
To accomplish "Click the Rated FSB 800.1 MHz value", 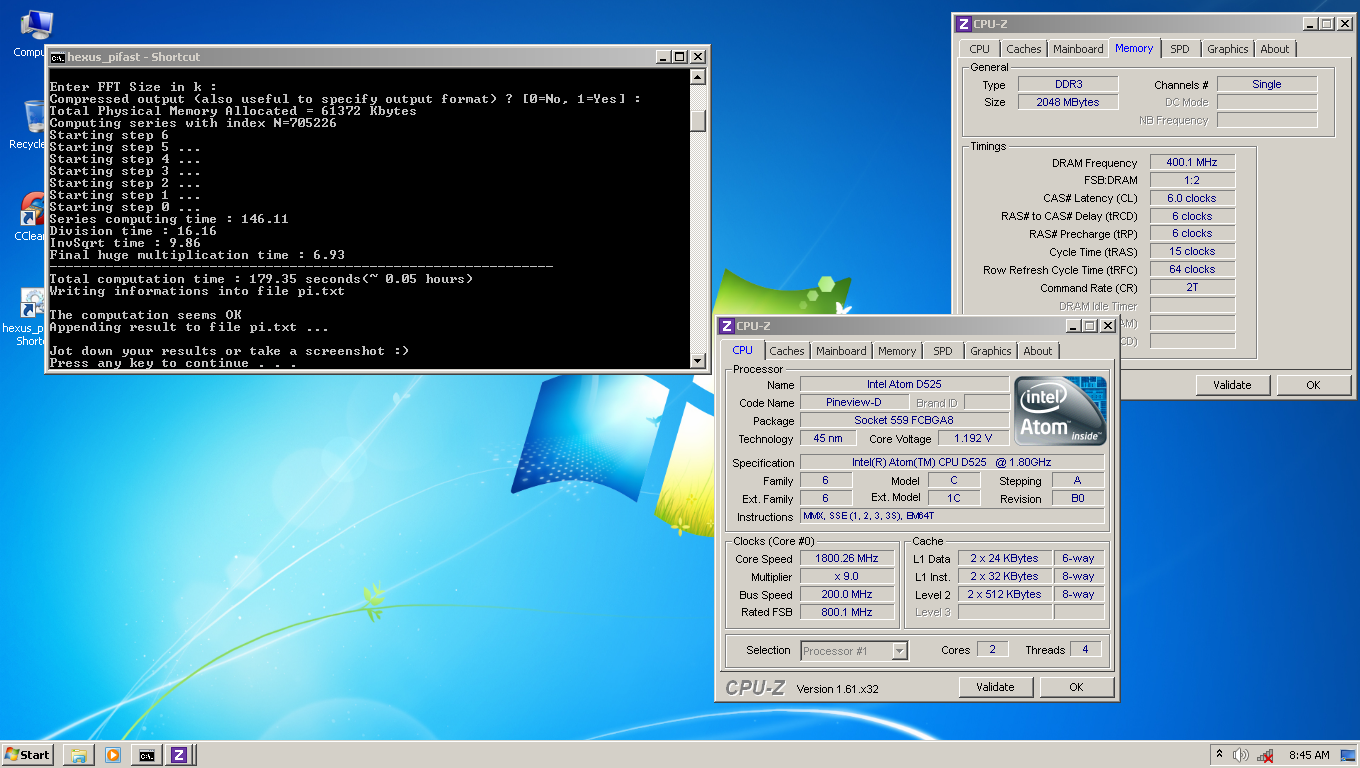I will 848,613.
